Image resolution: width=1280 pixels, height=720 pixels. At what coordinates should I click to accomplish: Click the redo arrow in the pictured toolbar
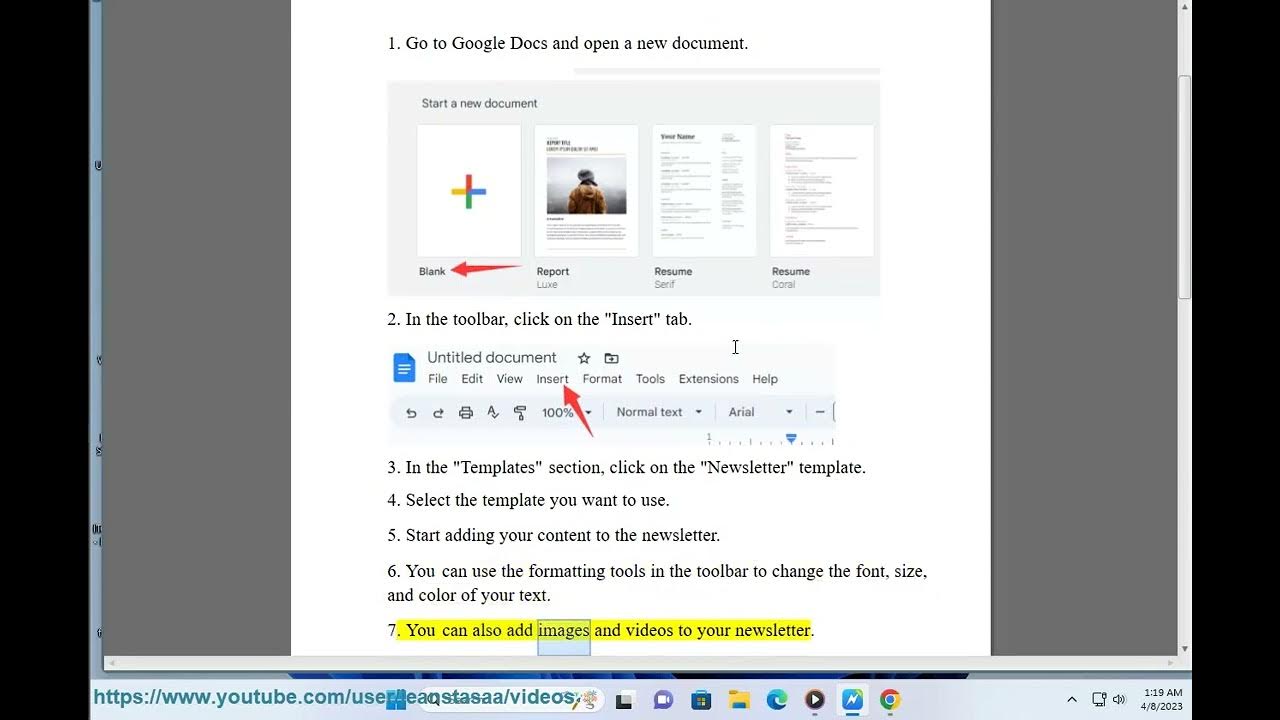tap(438, 412)
